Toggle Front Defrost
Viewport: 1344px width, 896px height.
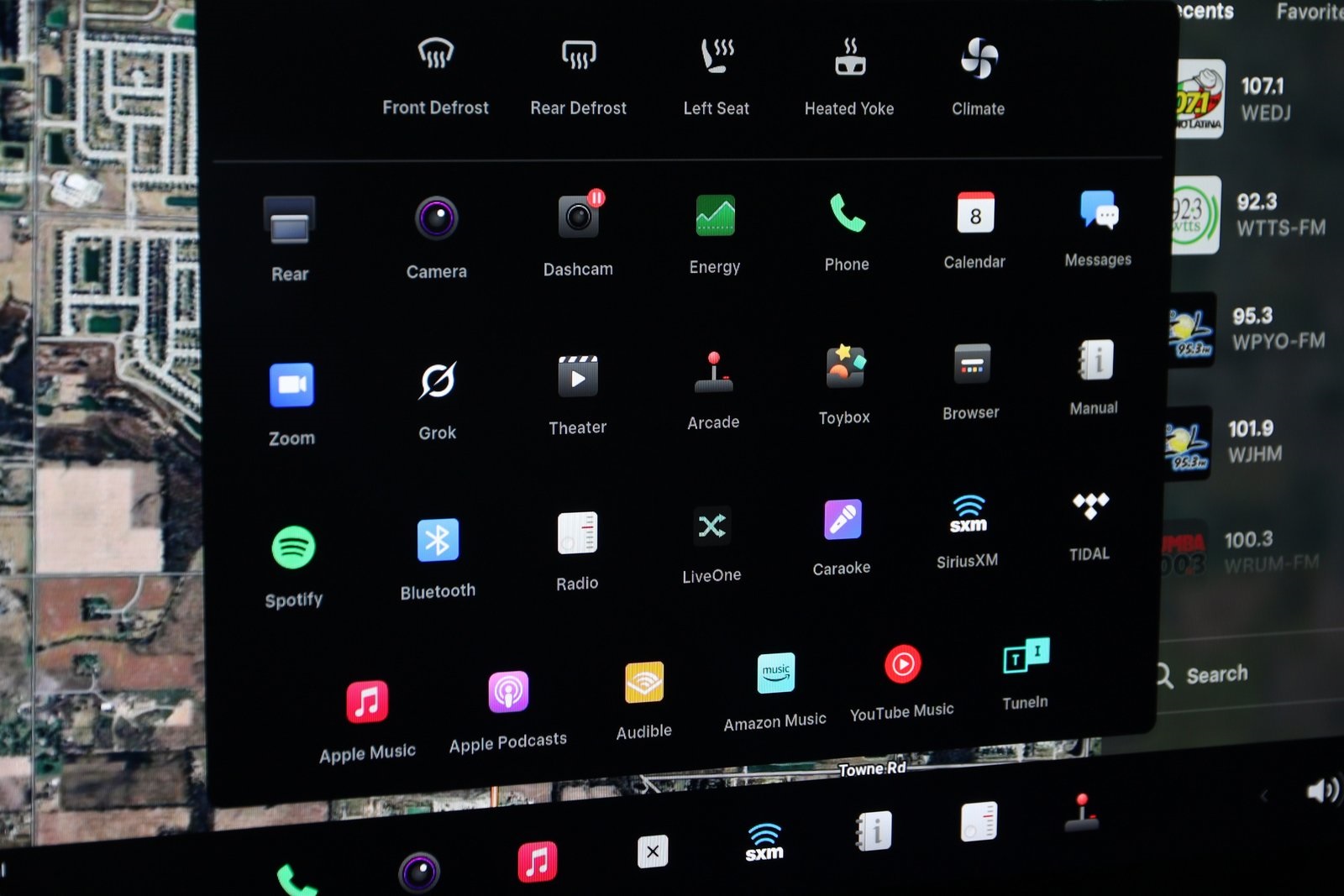tap(435, 55)
